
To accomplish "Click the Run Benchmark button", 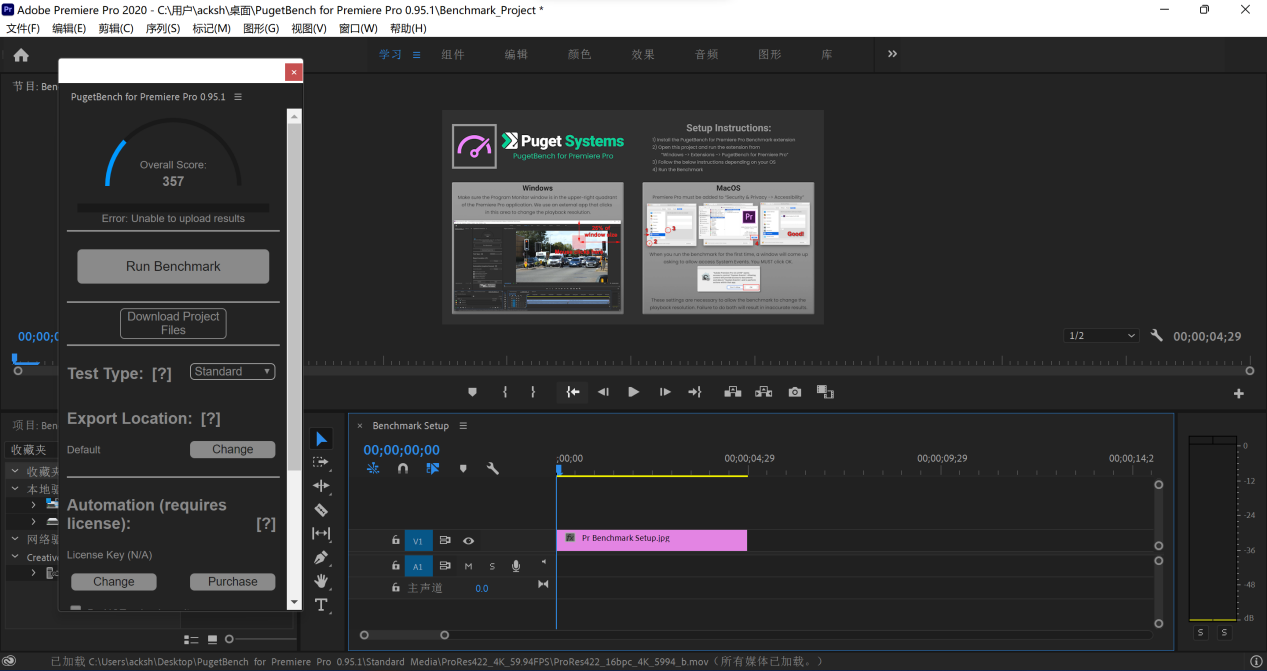I will point(173,266).
